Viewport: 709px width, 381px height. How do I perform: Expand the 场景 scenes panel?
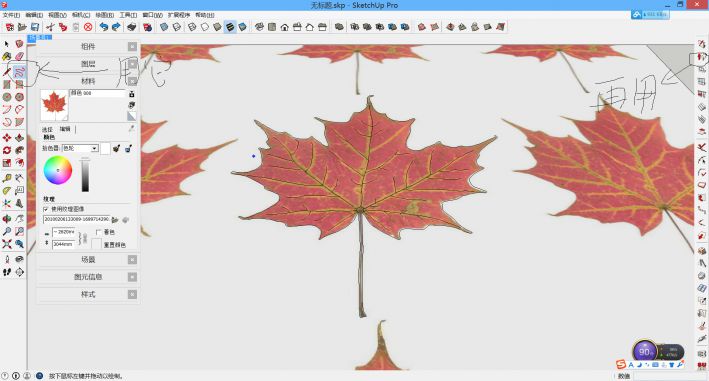88,259
